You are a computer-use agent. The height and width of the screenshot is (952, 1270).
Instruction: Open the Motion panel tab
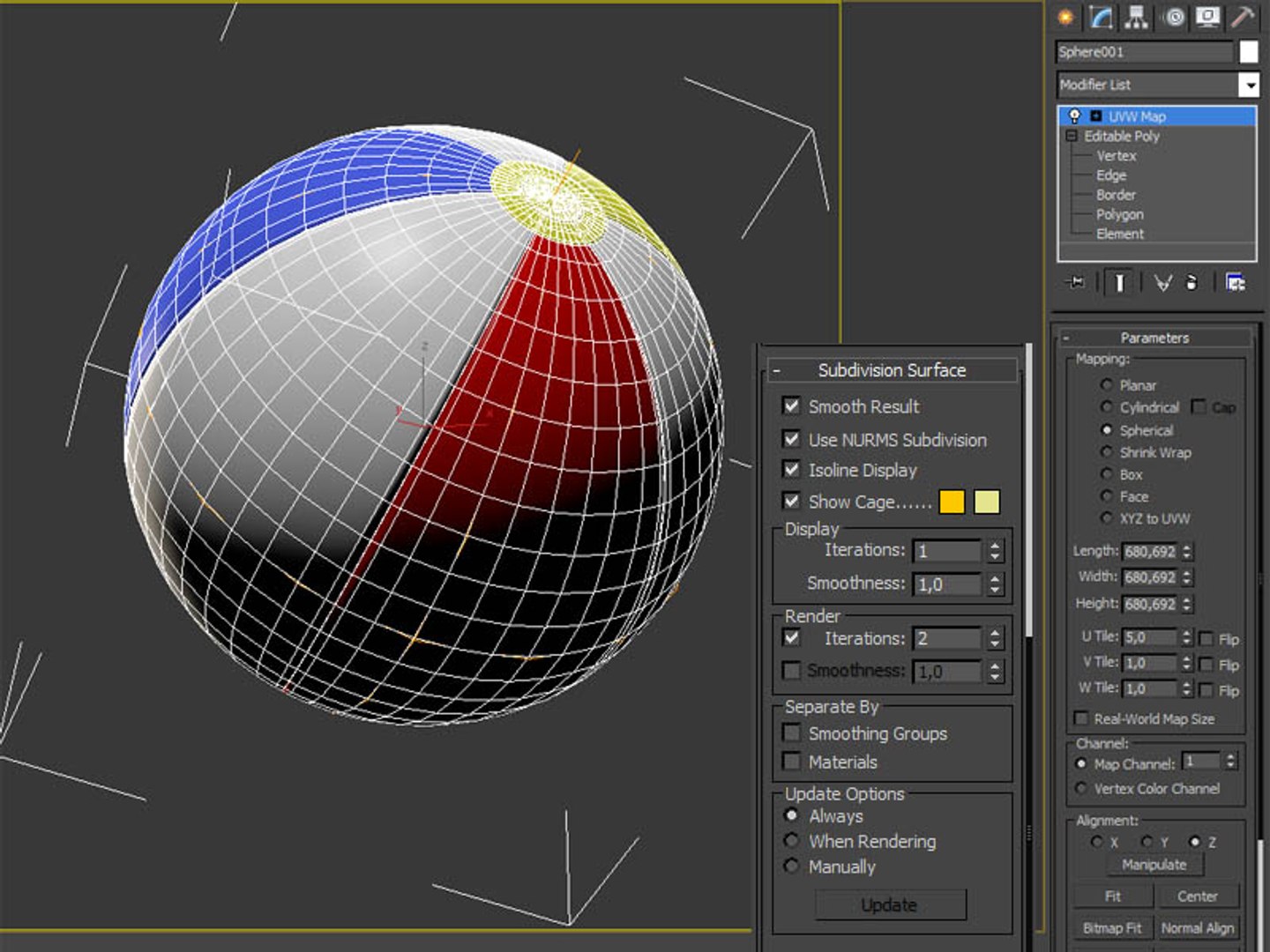(1174, 17)
